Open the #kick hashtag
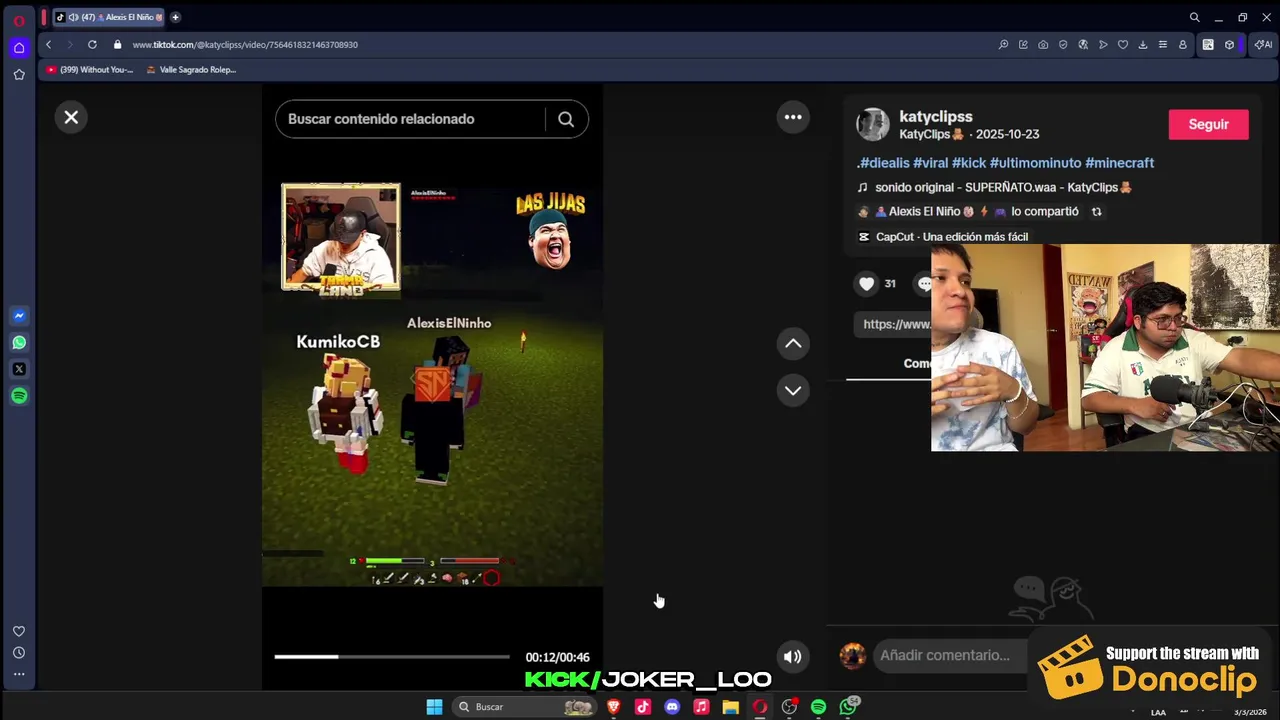The image size is (1280, 720). [969, 163]
